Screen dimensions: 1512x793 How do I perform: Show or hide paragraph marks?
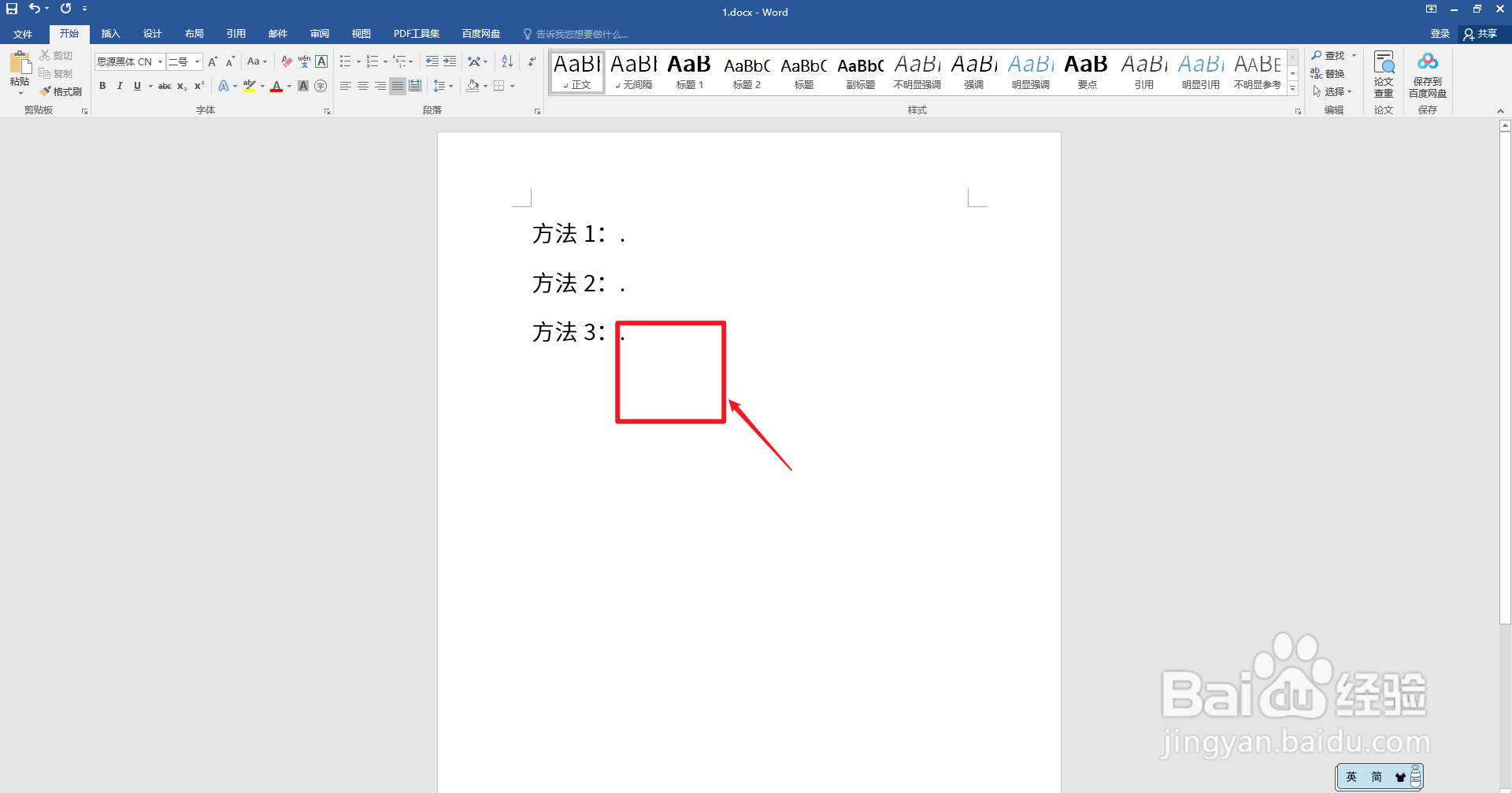[x=532, y=61]
